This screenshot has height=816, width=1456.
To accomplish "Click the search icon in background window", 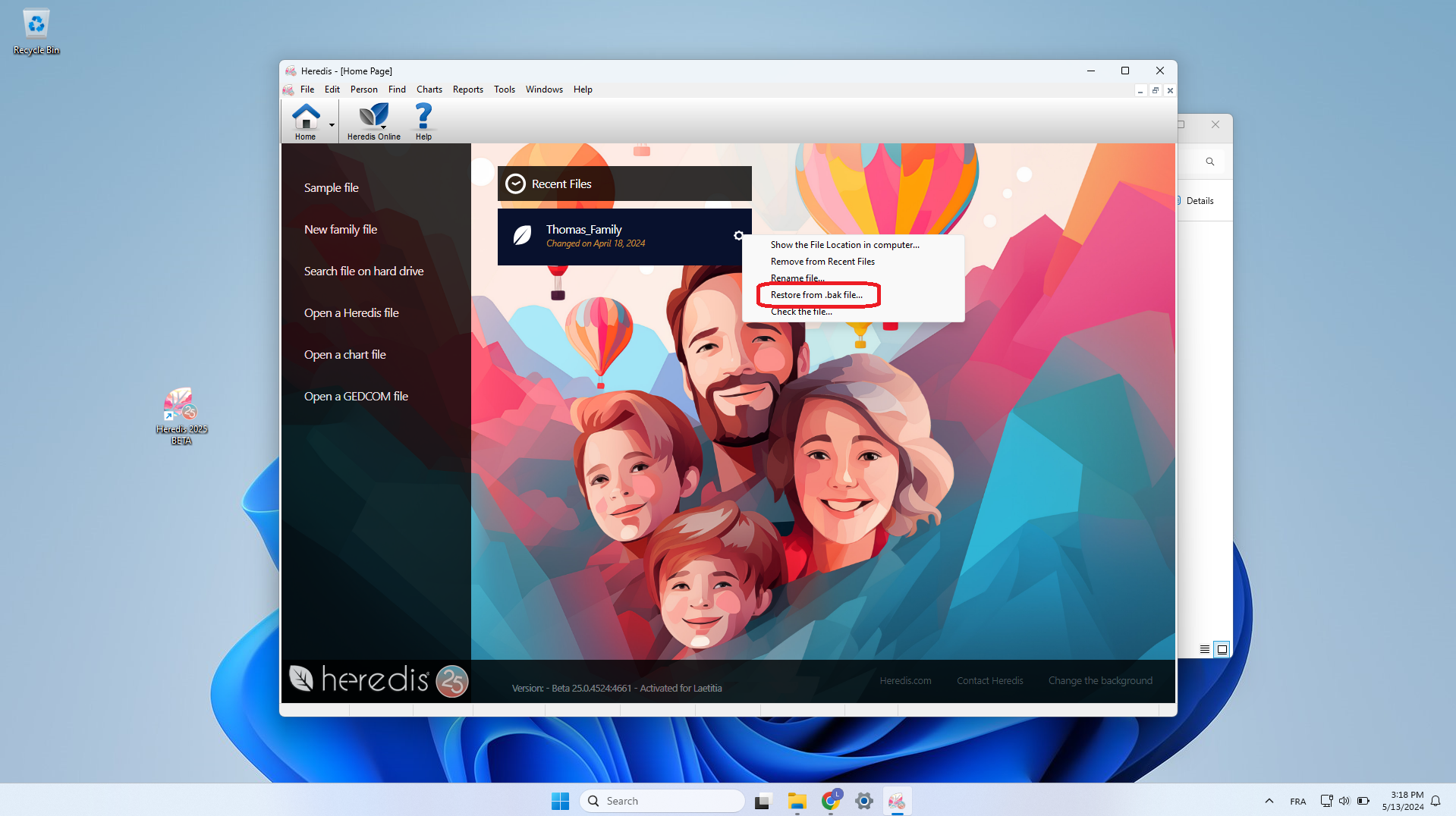I will [1210, 162].
